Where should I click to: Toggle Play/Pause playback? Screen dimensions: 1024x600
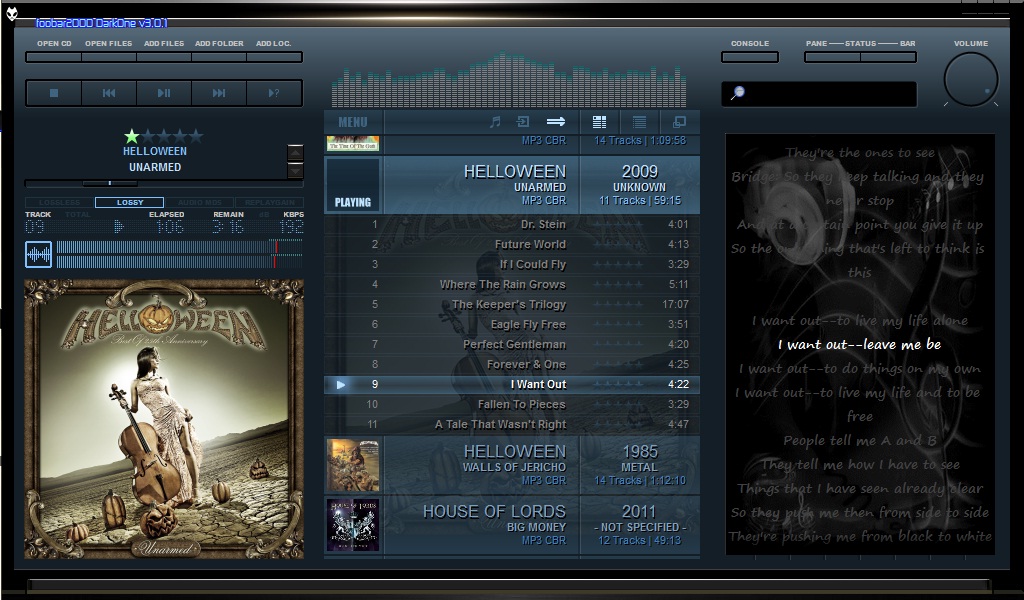(164, 93)
